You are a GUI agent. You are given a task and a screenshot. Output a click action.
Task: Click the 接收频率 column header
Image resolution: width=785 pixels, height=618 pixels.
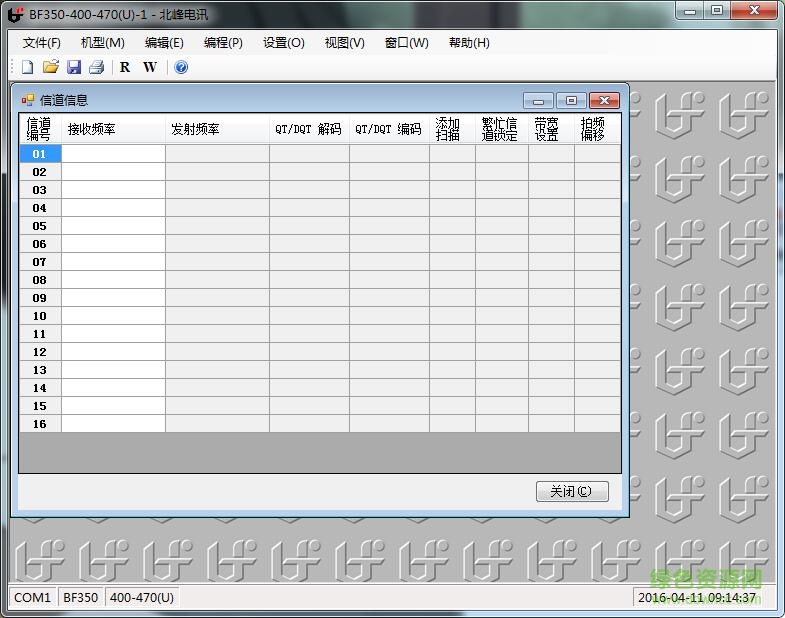point(114,129)
